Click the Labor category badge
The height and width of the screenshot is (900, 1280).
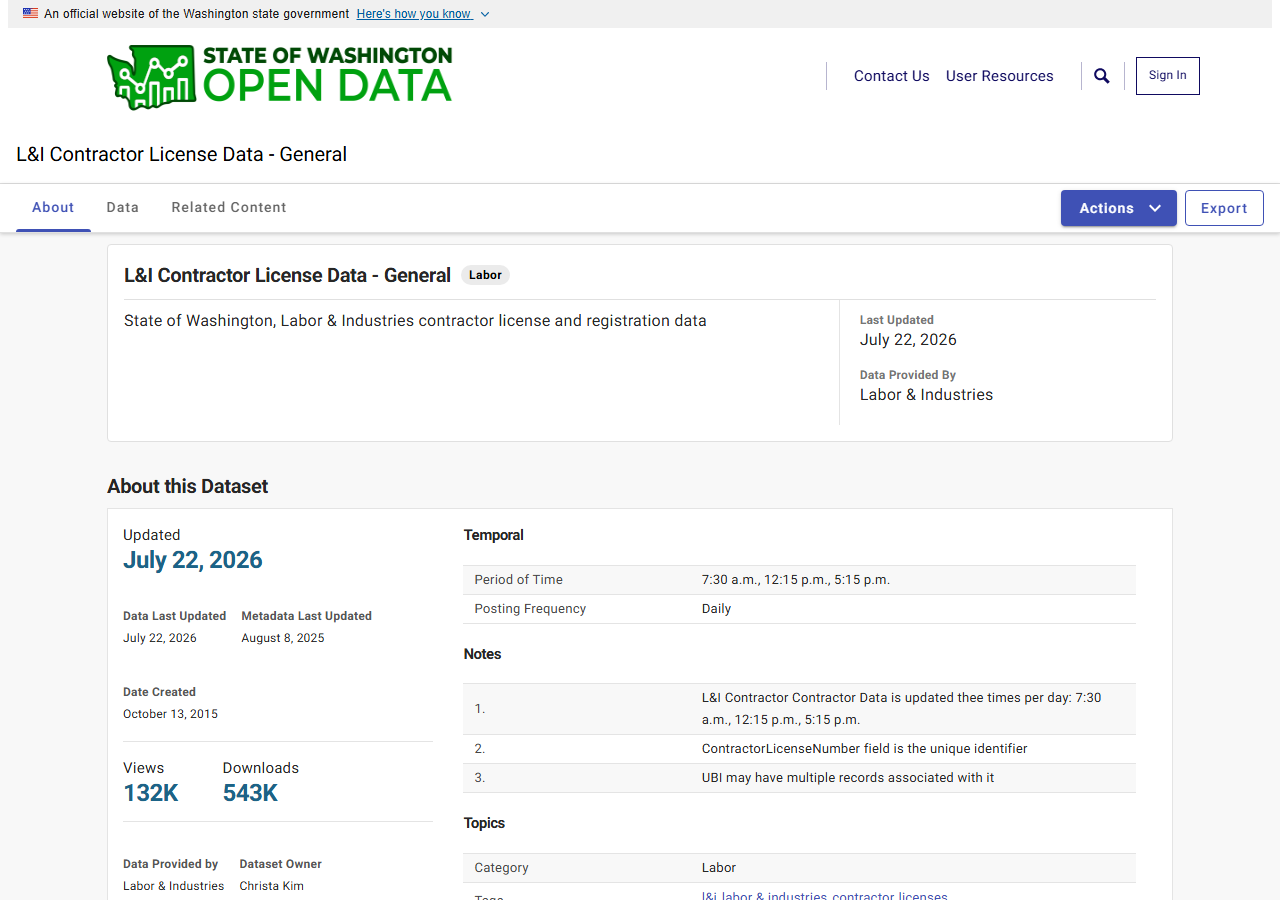[485, 275]
